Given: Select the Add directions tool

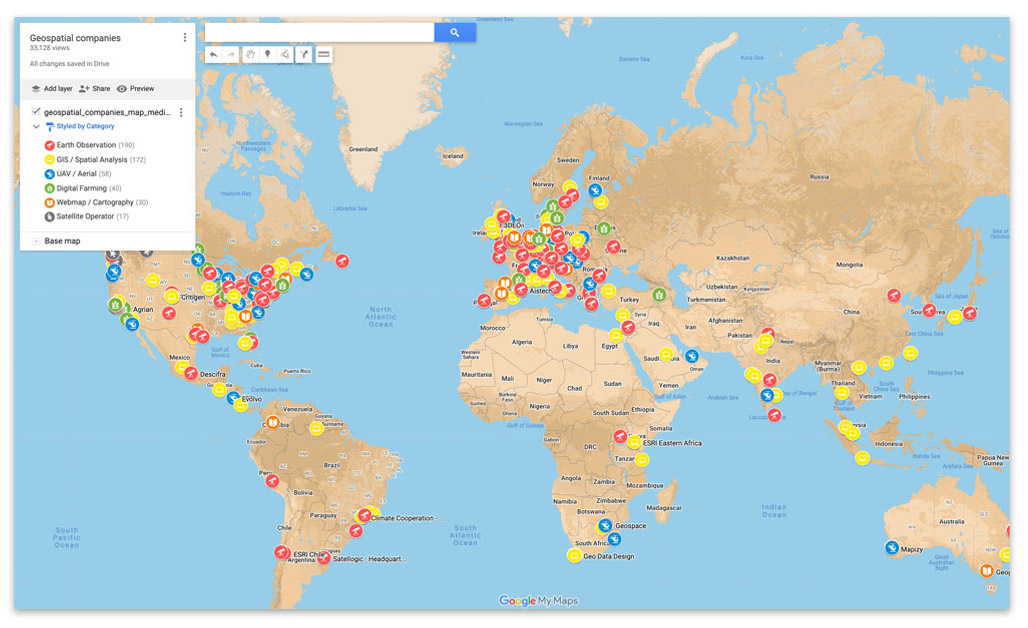Looking at the screenshot, I should (x=304, y=54).
